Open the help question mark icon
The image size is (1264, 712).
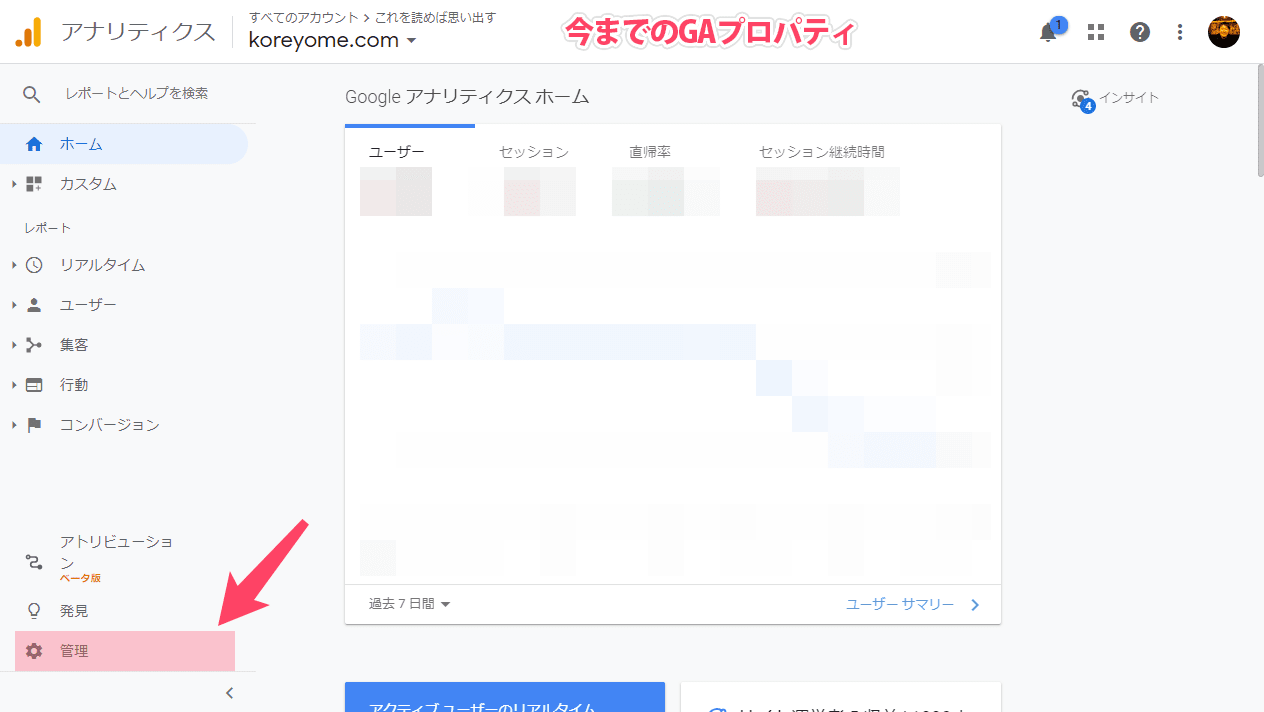[x=1140, y=32]
